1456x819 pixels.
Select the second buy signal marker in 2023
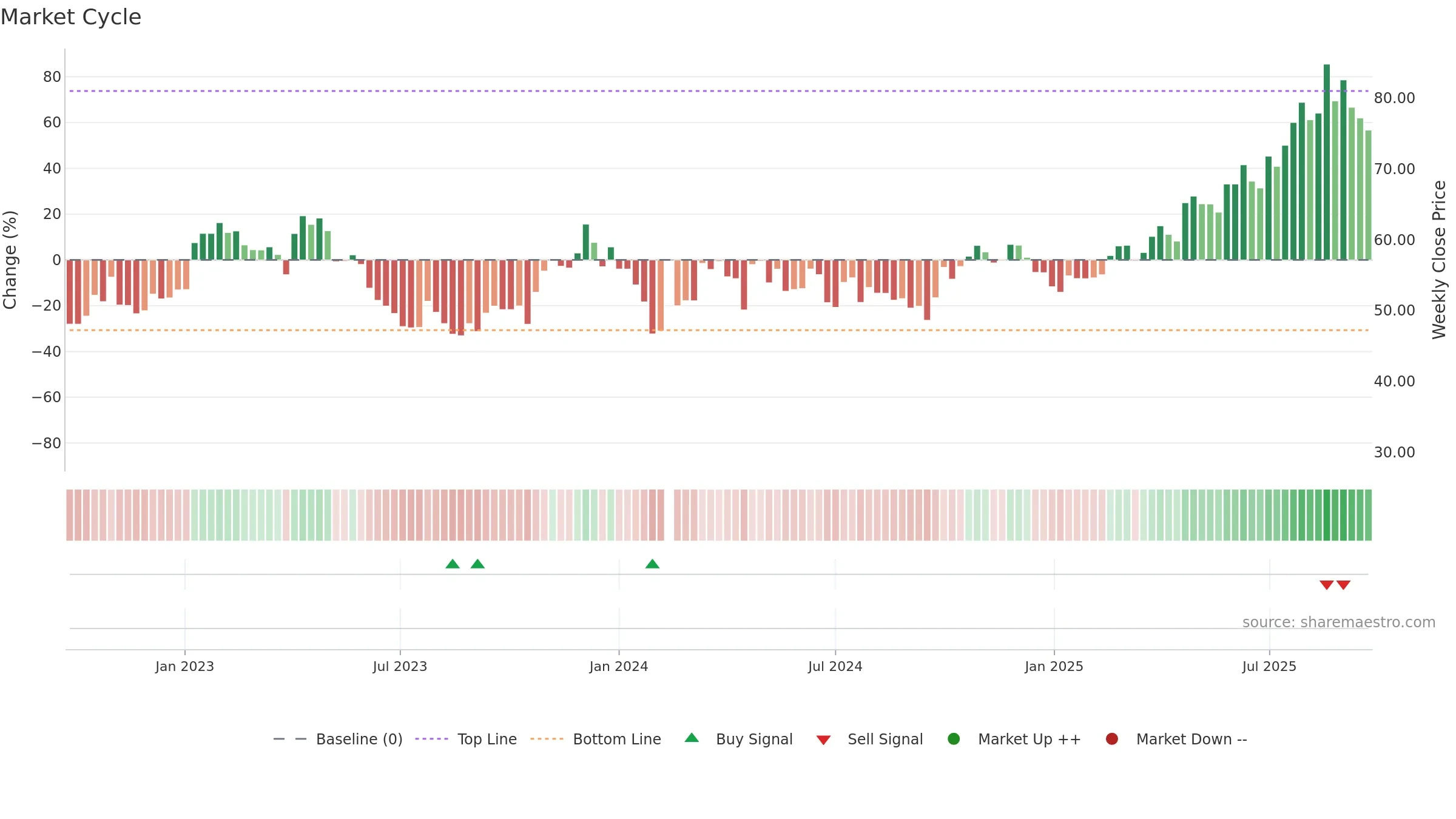[x=477, y=564]
